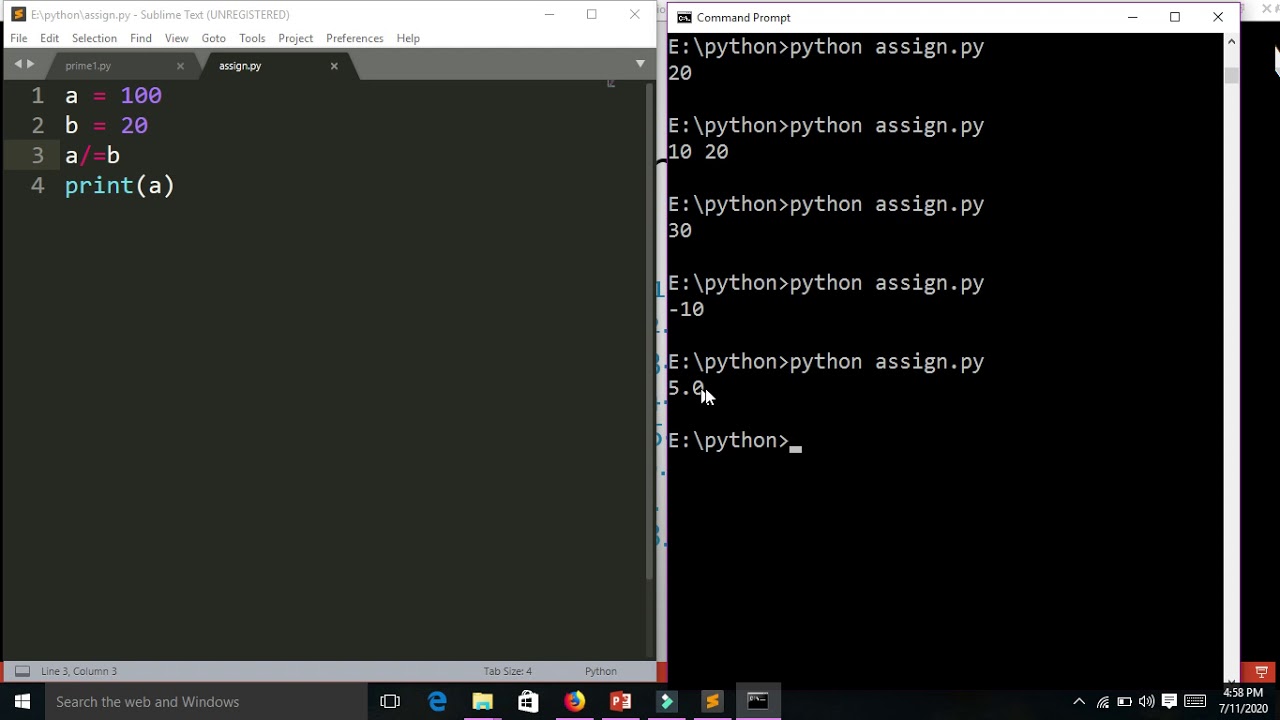1280x720 pixels.
Task: Click the Sublime Text vertical scrollbar
Action: [649, 330]
